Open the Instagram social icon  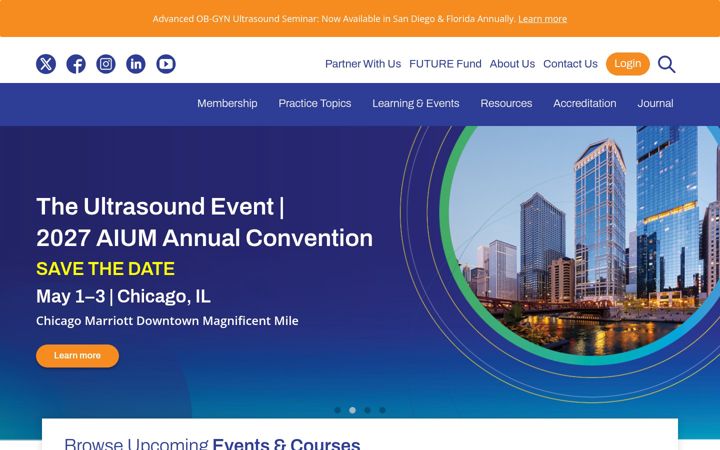click(106, 64)
